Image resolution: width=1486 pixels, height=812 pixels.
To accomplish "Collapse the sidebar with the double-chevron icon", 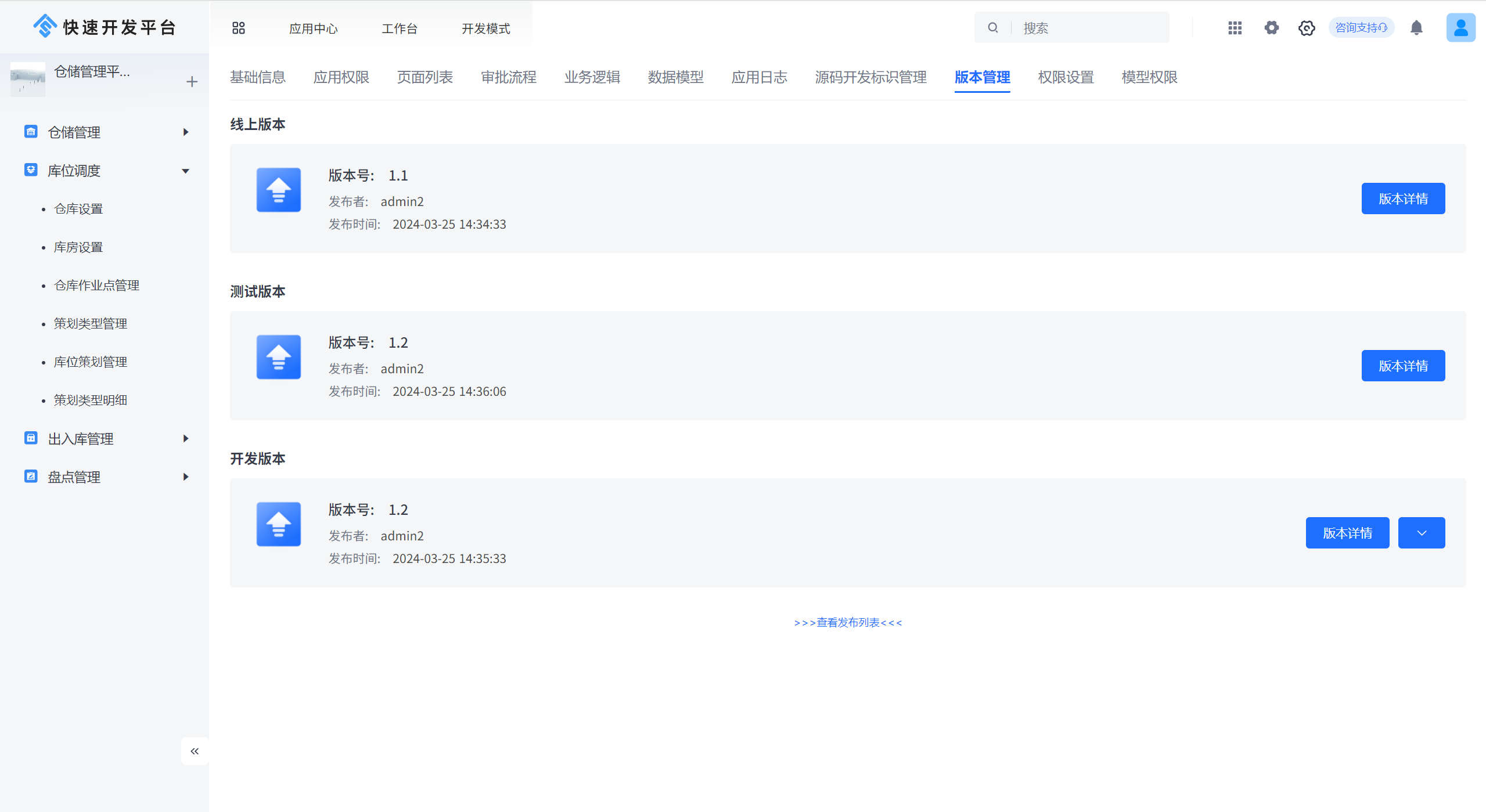I will (195, 751).
